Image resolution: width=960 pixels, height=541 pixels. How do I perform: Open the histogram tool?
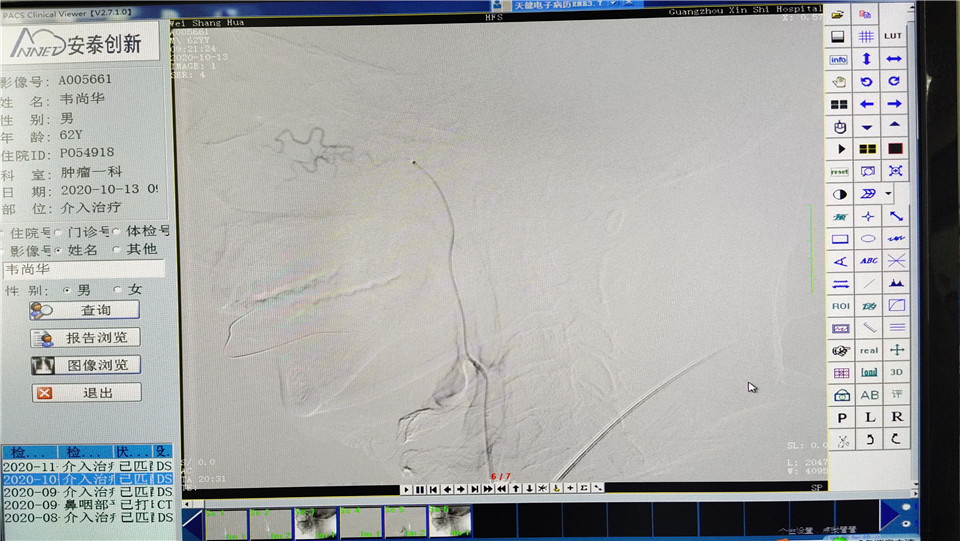tap(896, 283)
